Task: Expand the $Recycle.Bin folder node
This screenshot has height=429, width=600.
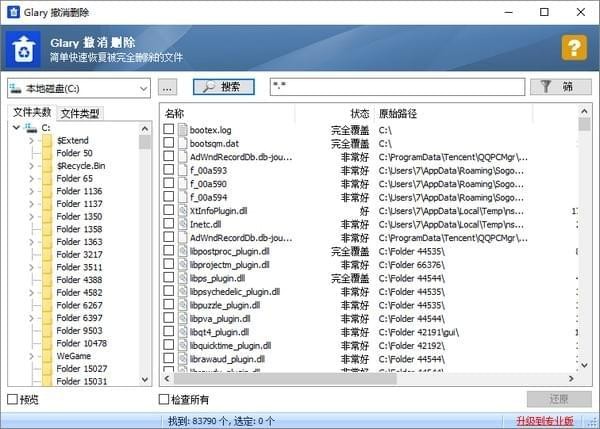Action: [x=31, y=166]
